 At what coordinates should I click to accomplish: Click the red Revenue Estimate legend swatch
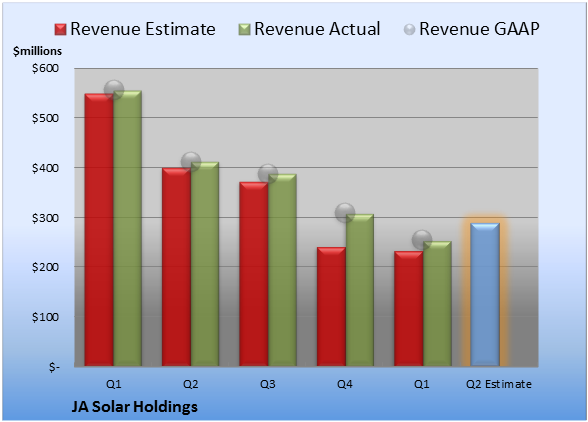[60, 29]
